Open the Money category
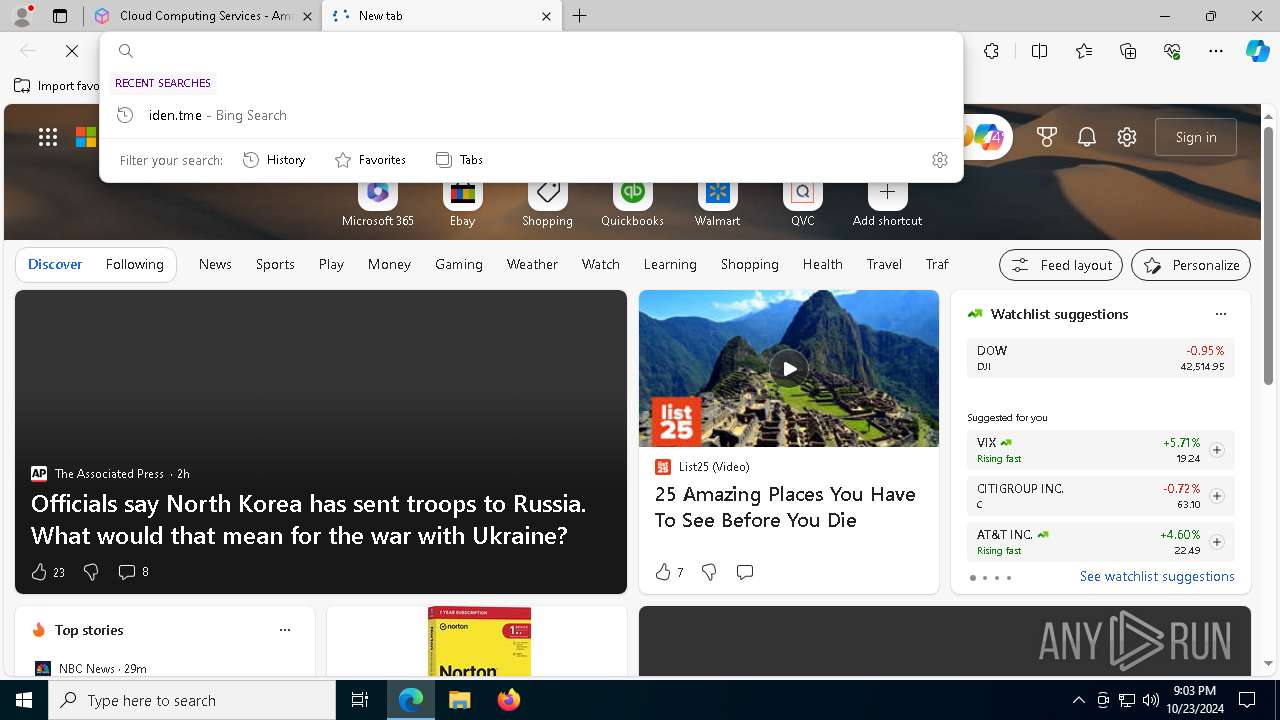The height and width of the screenshot is (720, 1280). click(x=389, y=264)
